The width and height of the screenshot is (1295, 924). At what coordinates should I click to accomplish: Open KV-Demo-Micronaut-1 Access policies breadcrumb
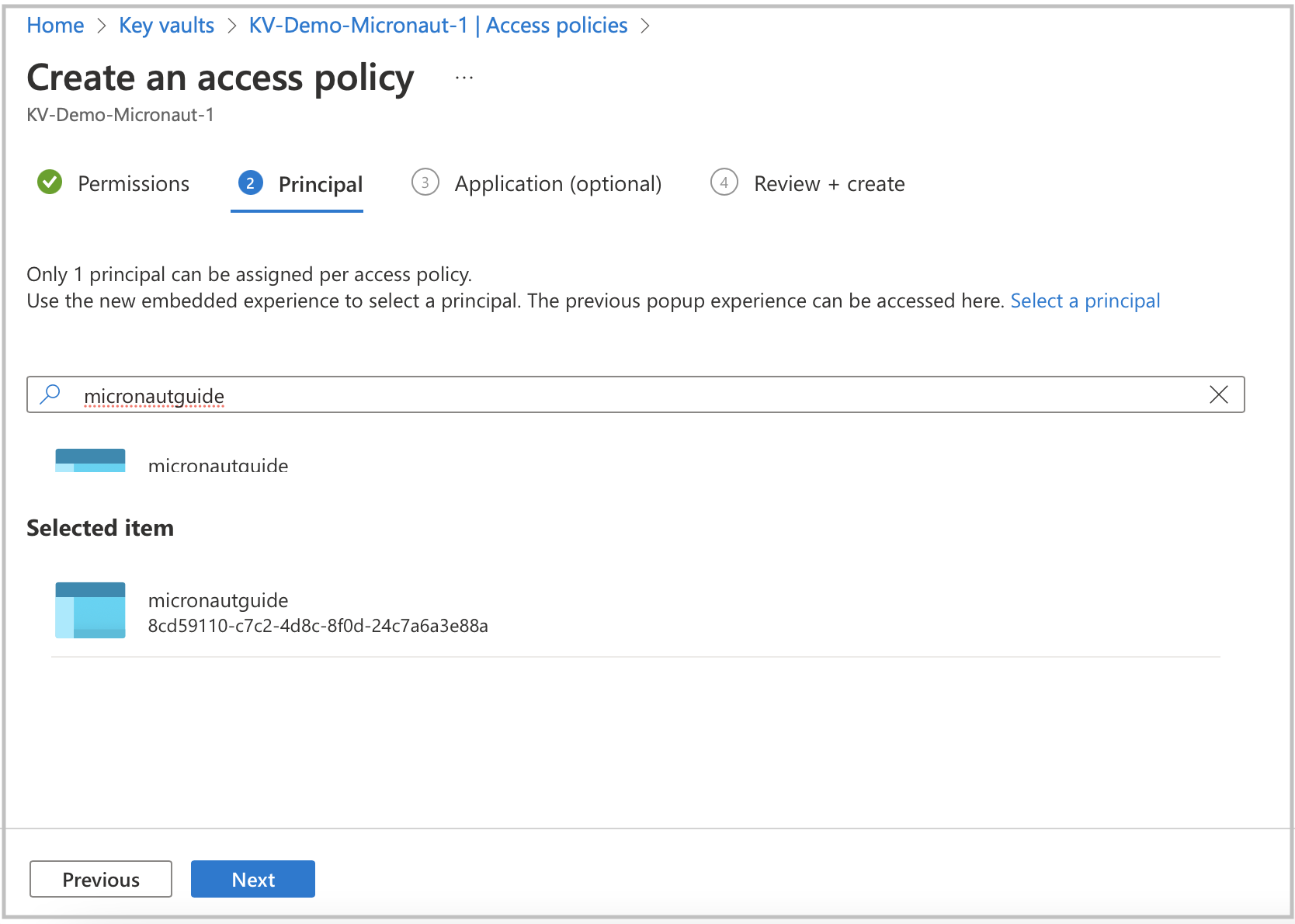(438, 26)
